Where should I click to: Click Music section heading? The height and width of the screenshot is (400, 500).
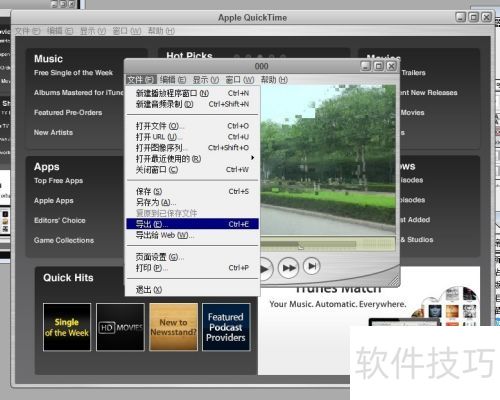[x=48, y=59]
